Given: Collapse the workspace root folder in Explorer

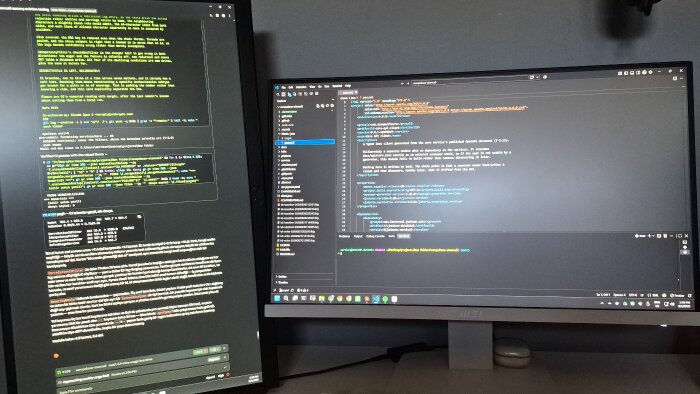Looking at the screenshot, I should (291, 107).
